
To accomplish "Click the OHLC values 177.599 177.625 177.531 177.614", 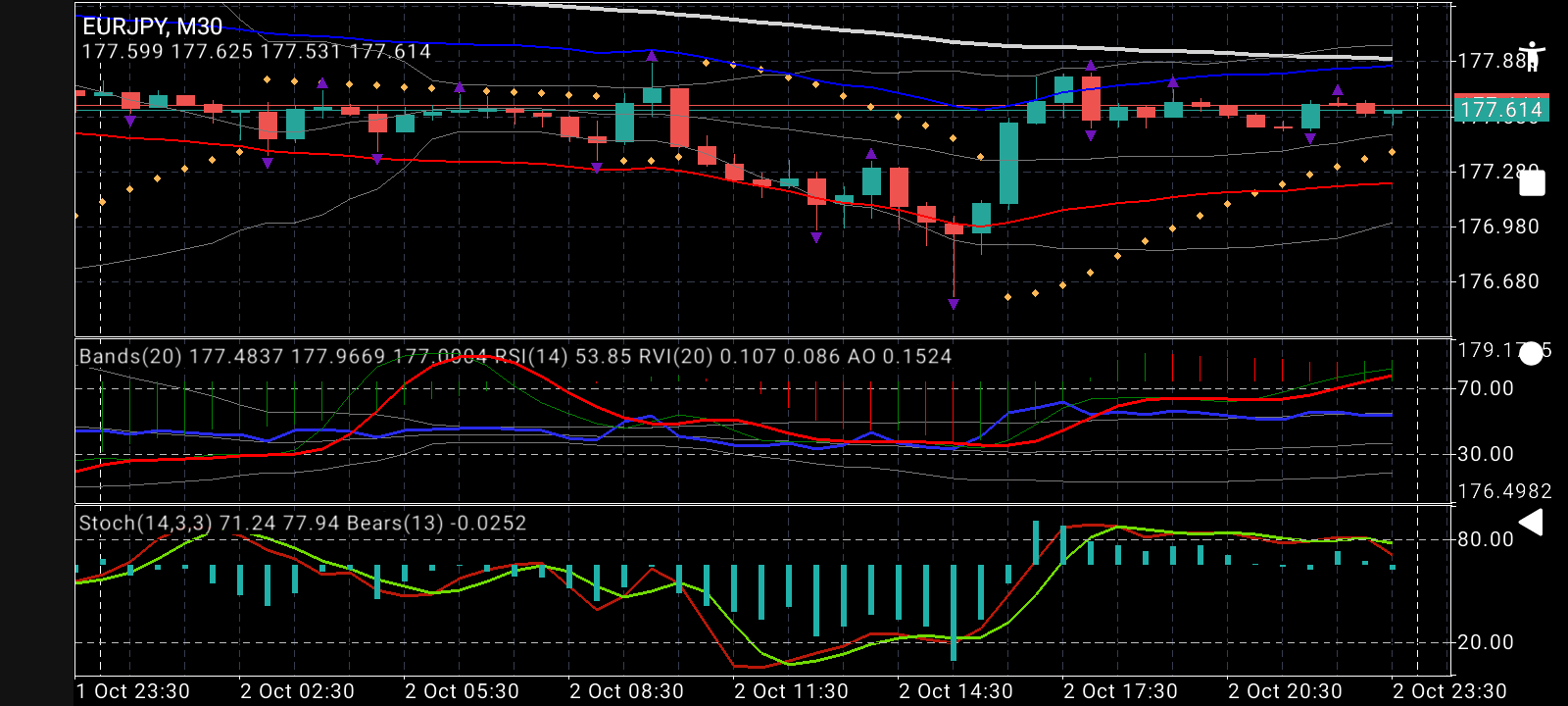I will click(x=257, y=52).
